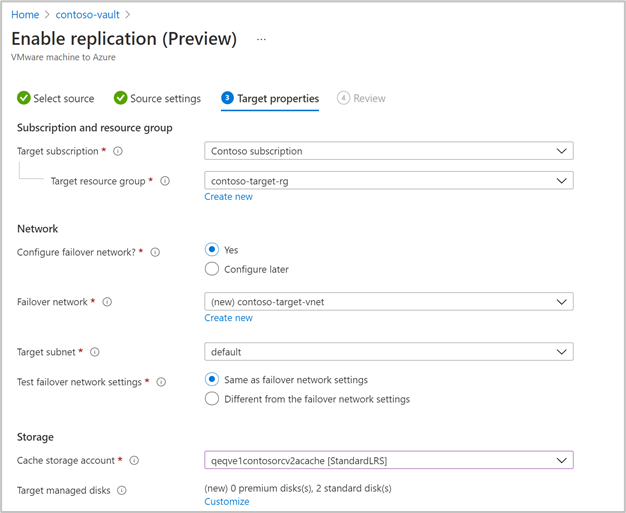Image resolution: width=626 pixels, height=513 pixels.
Task: Click info icon for Configure failover network
Action: 155,252
